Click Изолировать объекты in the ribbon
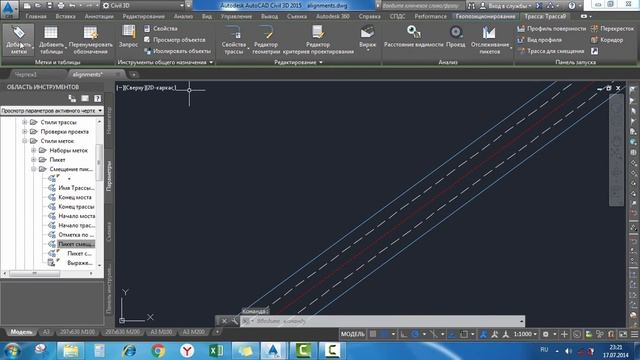Image resolution: width=640 pixels, height=360 pixels. point(177,51)
